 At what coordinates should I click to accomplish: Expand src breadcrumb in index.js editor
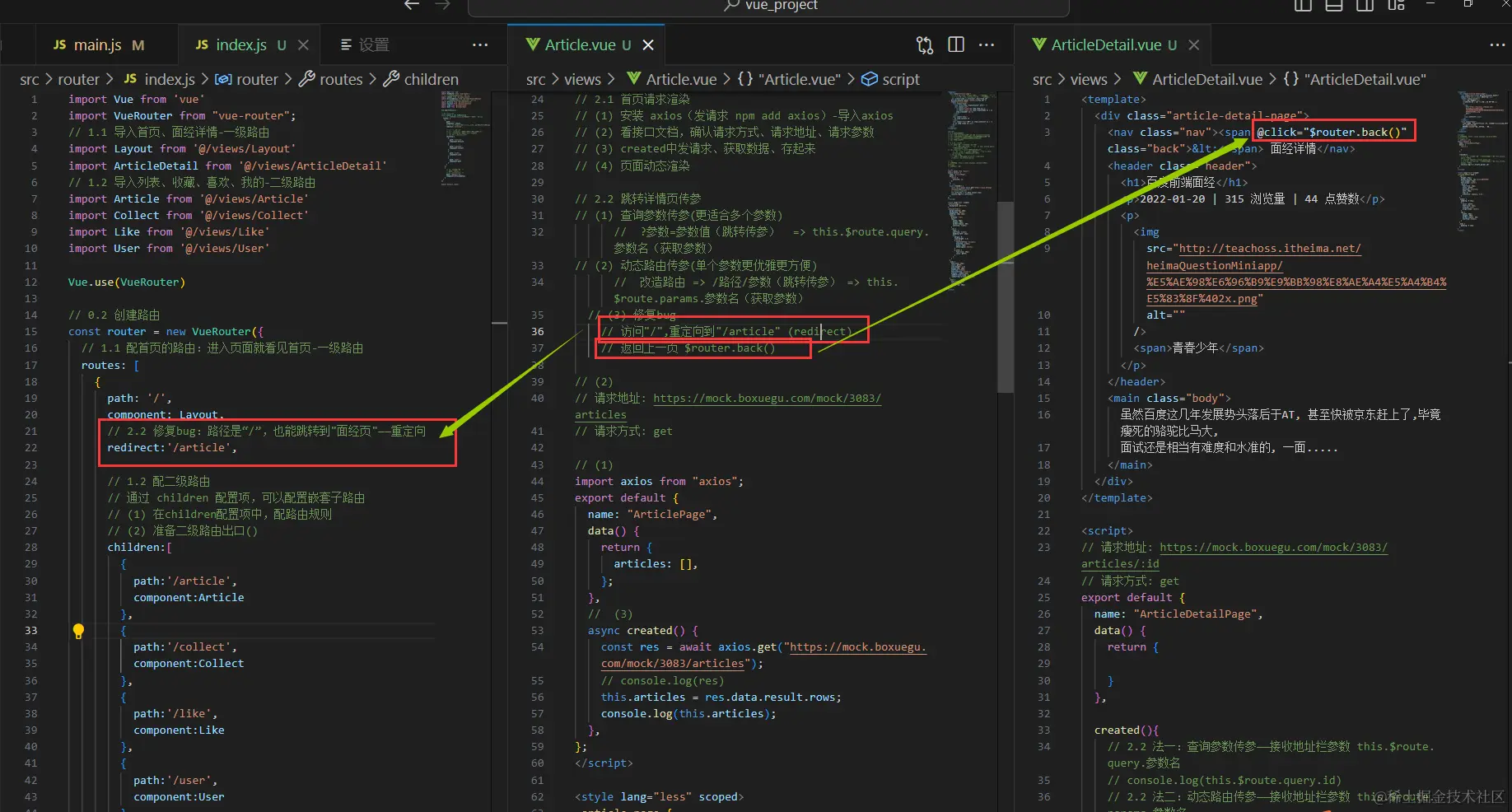pyautogui.click(x=30, y=79)
